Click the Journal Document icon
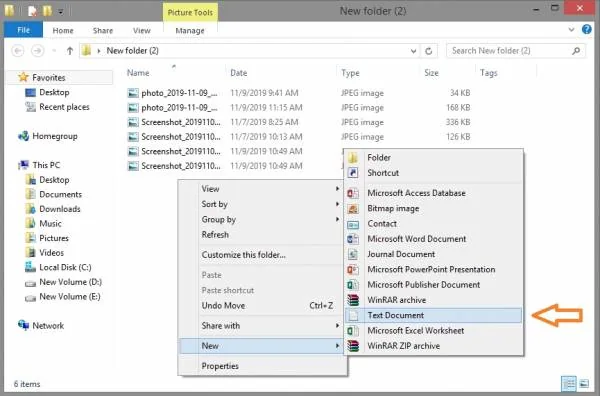The image size is (600, 396). 353,254
